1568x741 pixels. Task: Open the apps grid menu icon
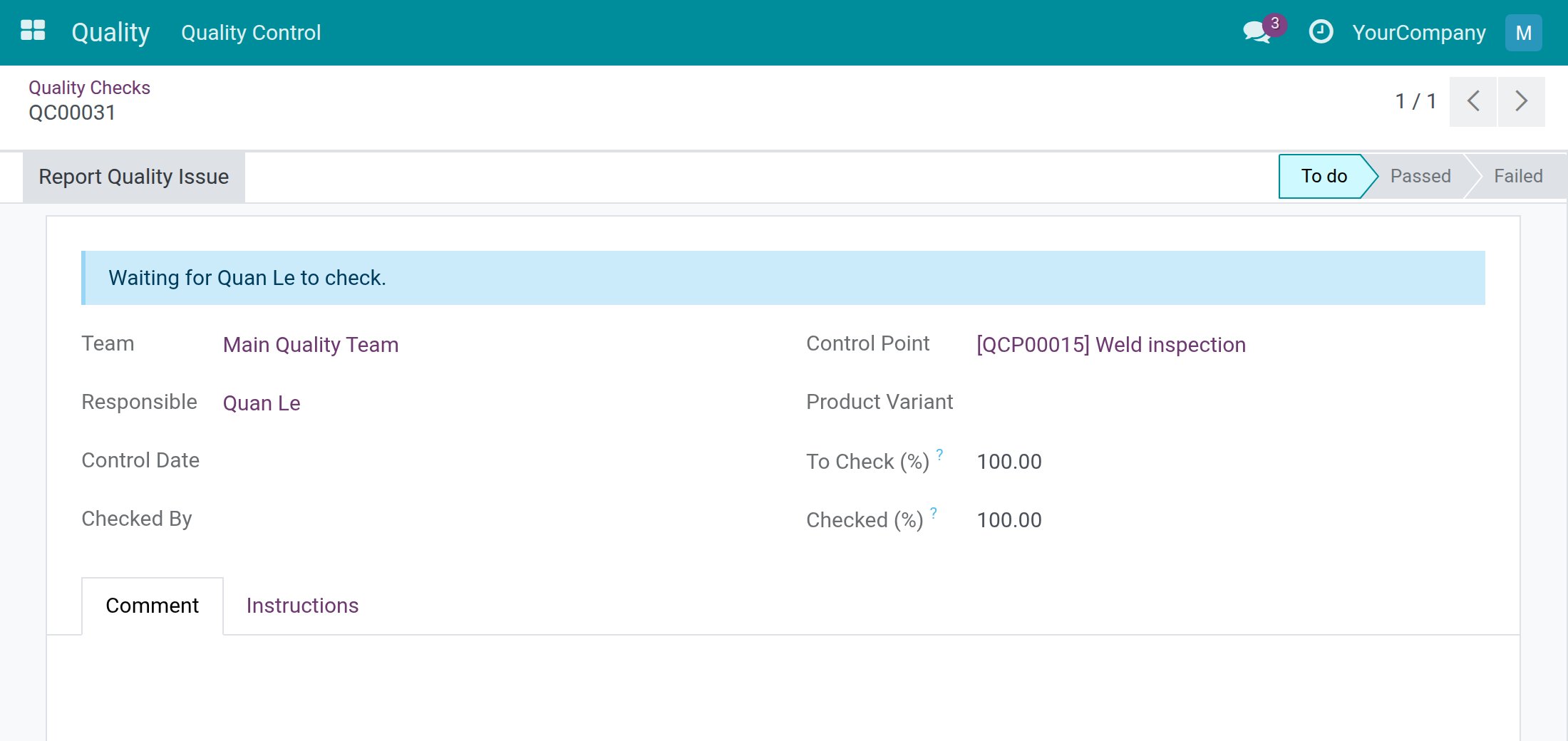point(33,31)
